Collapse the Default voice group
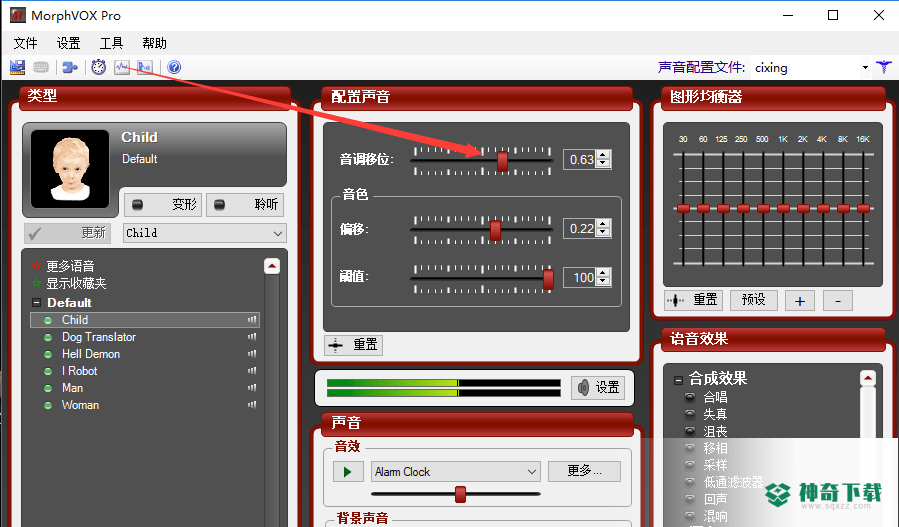This screenshot has height=527, width=899. [36, 302]
